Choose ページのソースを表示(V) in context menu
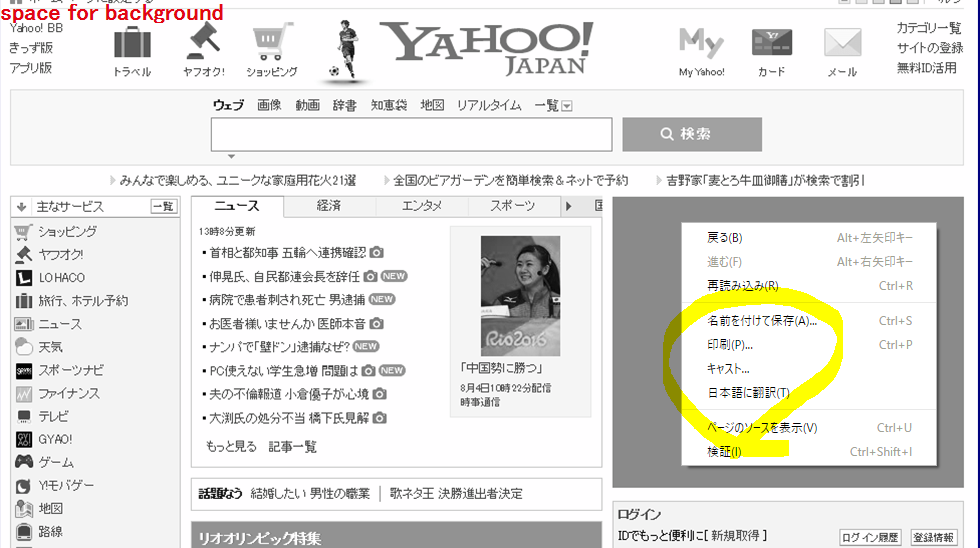 tap(809, 428)
